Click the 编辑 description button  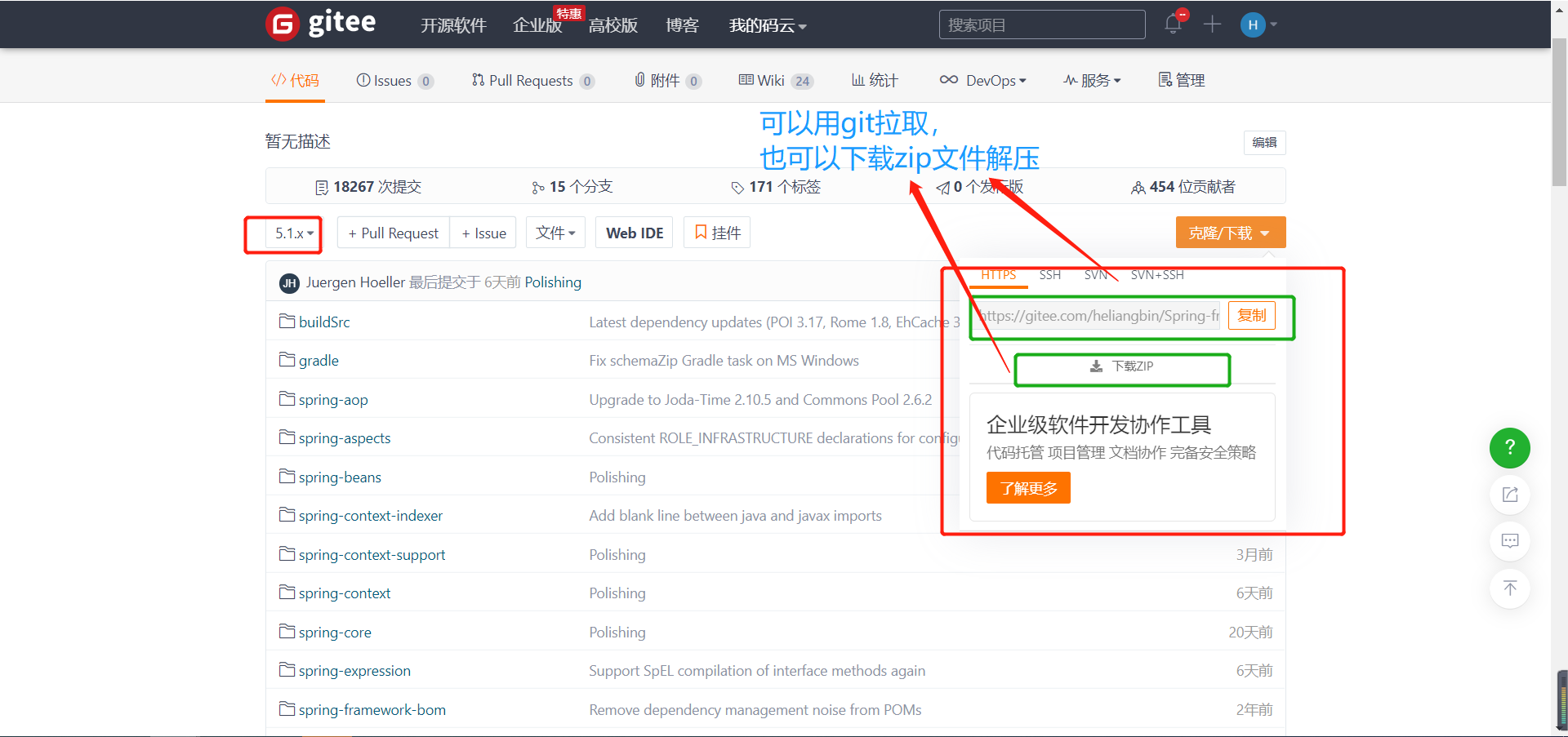click(1264, 142)
